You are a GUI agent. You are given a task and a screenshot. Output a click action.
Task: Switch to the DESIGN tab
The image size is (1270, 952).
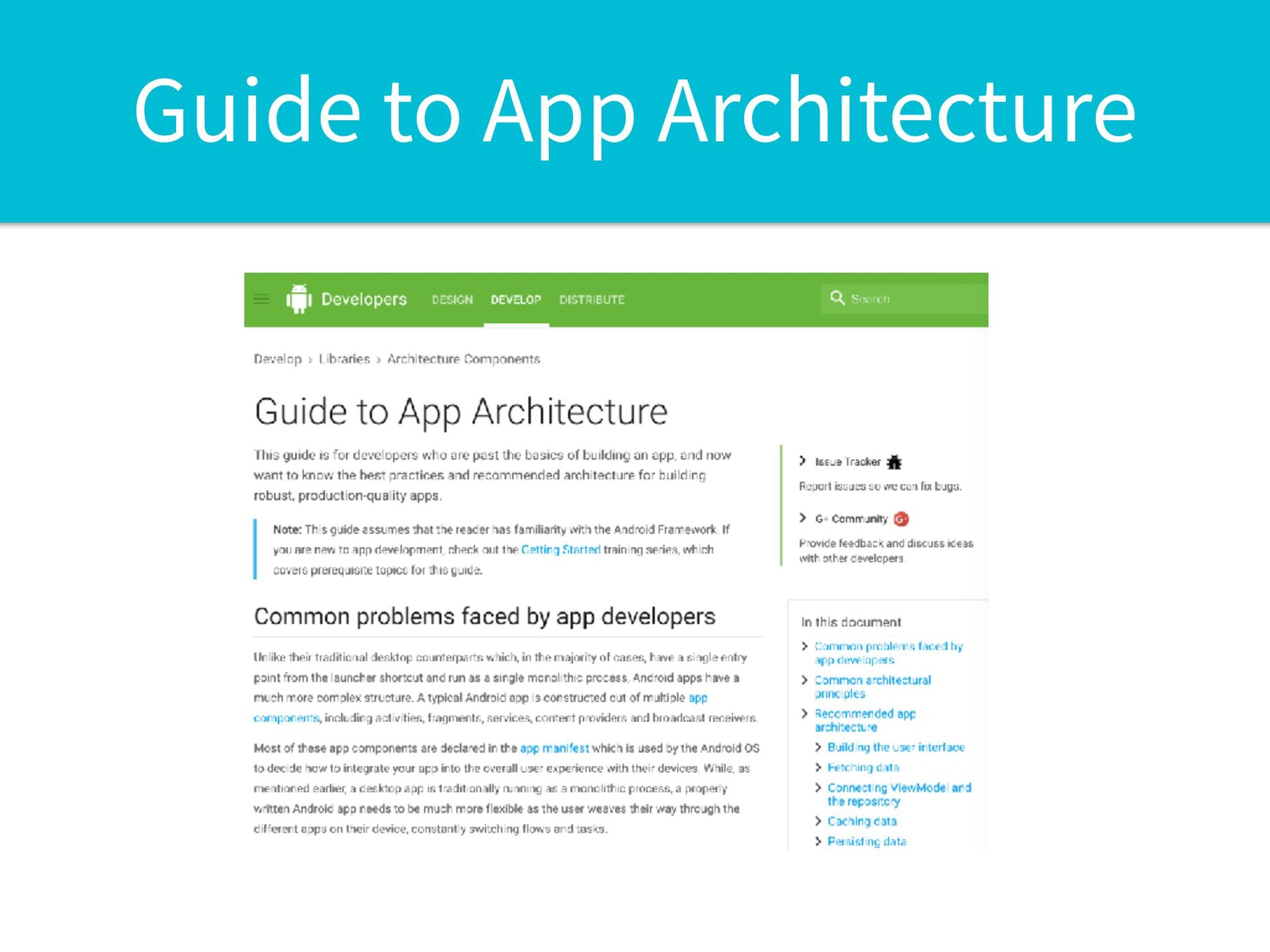tap(452, 299)
